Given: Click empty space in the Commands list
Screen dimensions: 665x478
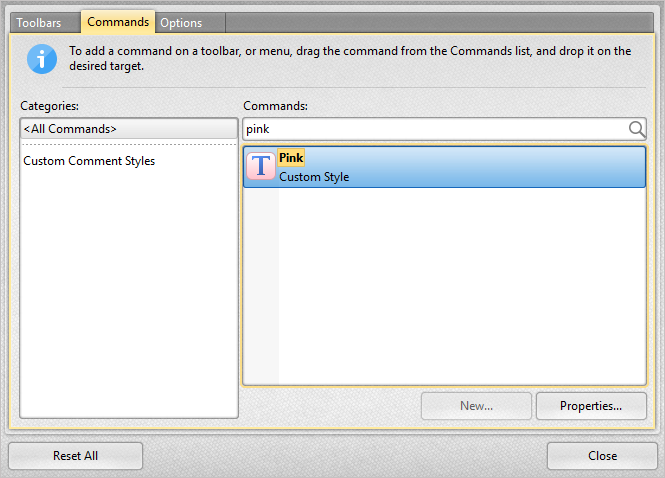Looking at the screenshot, I should point(460,290).
